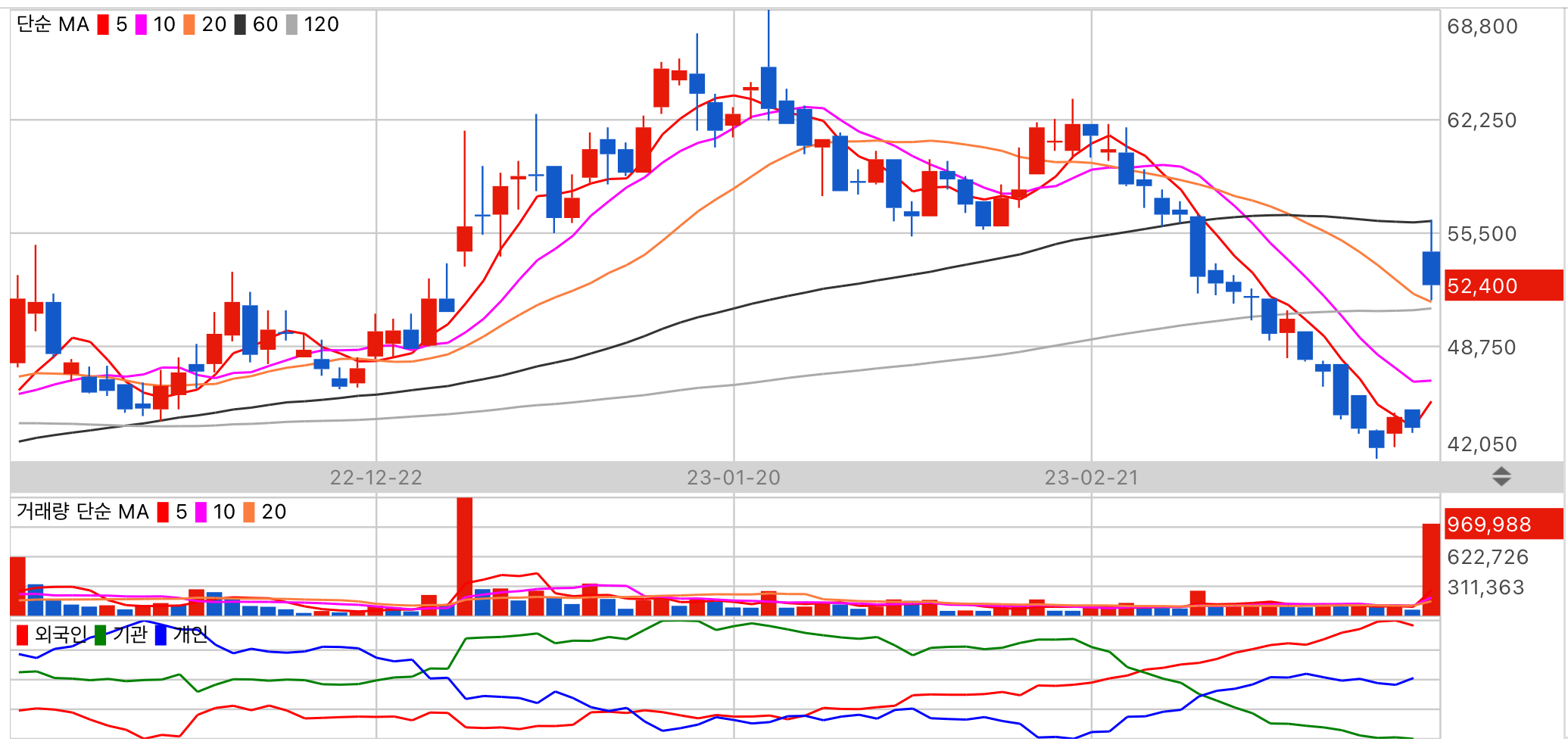Click the '거래량 단순 MA' volume label
The width and height of the screenshot is (1568, 754).
tap(83, 513)
